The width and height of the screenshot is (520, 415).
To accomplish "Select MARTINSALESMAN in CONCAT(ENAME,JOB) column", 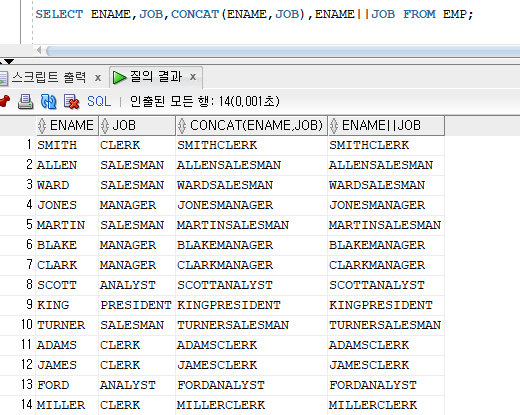I will pyautogui.click(x=251, y=225).
